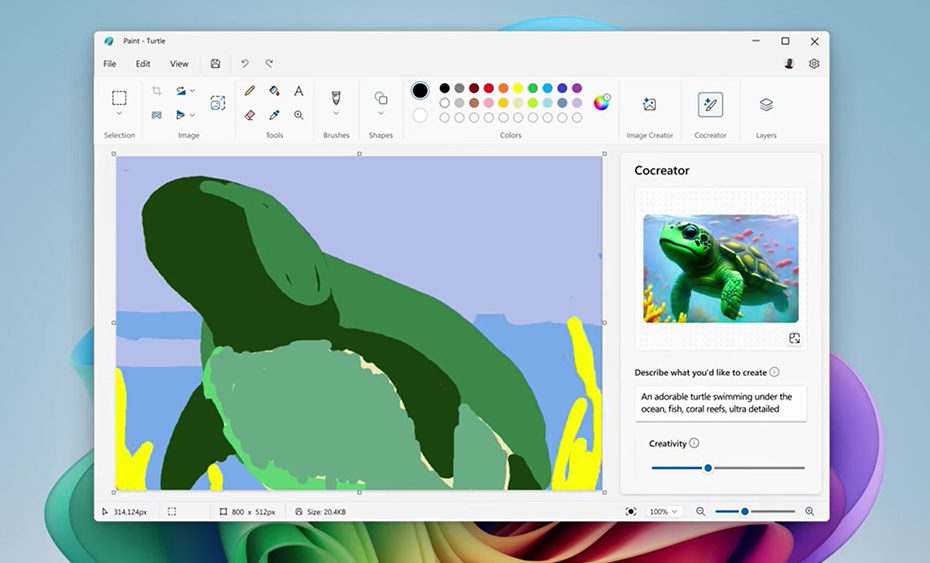Click the turtle drawing canvas
This screenshot has width=930, height=563.
(x=359, y=323)
